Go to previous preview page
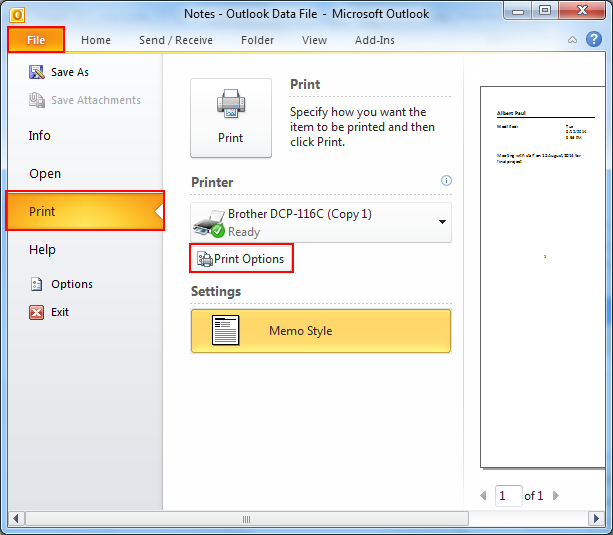 tap(483, 496)
